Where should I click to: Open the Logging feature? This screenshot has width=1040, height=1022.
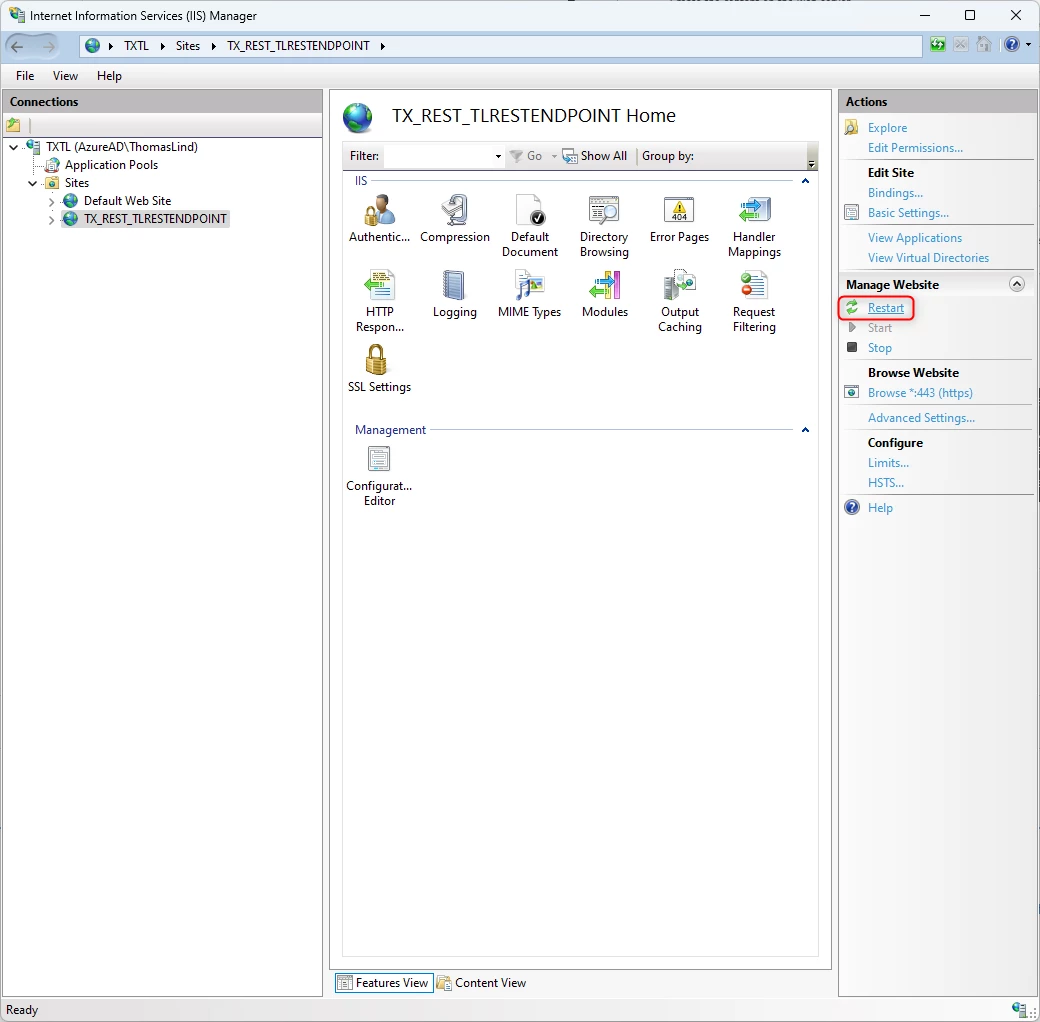point(454,294)
